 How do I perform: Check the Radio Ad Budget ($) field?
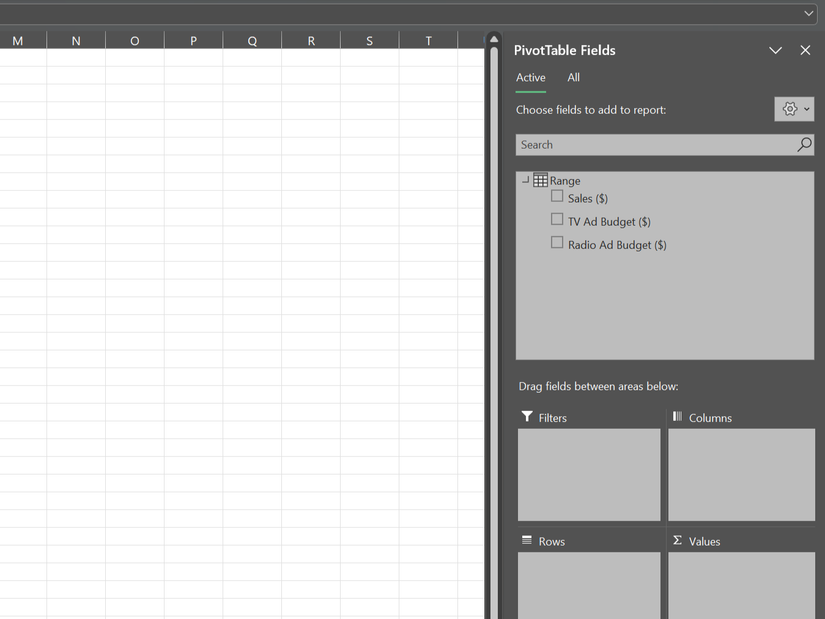557,242
